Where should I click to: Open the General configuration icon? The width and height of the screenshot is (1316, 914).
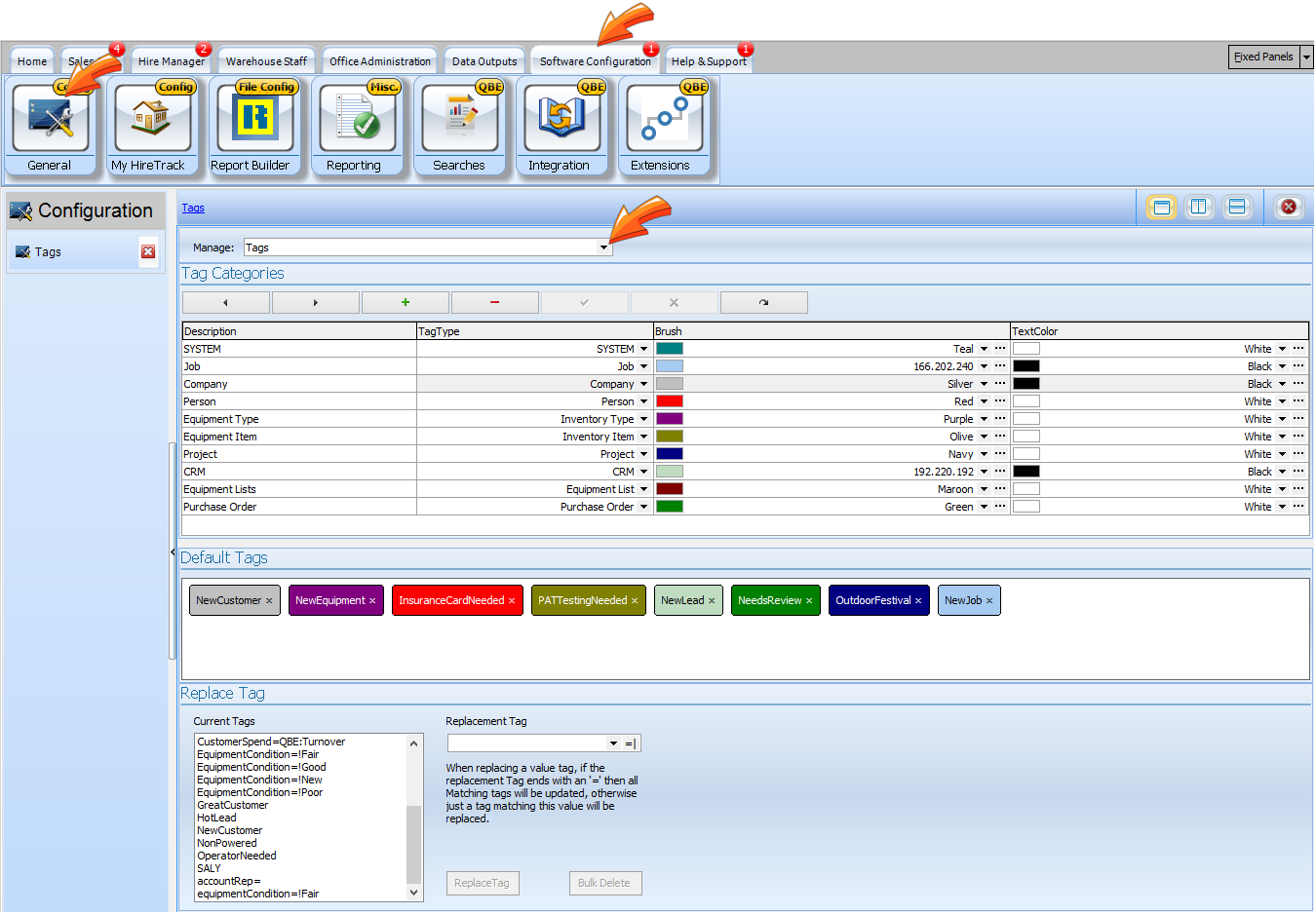click(x=51, y=125)
